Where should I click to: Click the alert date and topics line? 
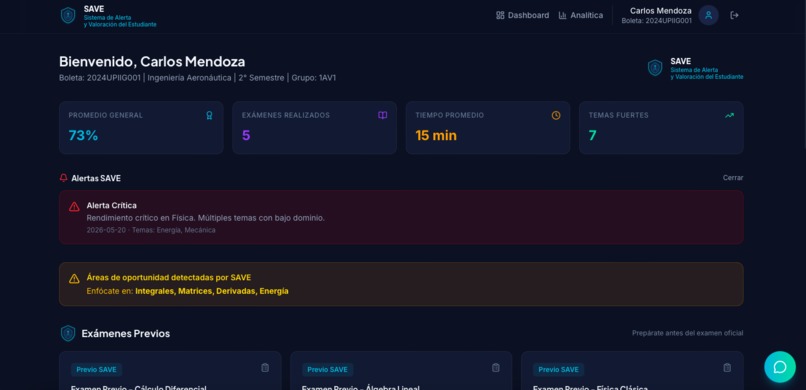tap(151, 230)
